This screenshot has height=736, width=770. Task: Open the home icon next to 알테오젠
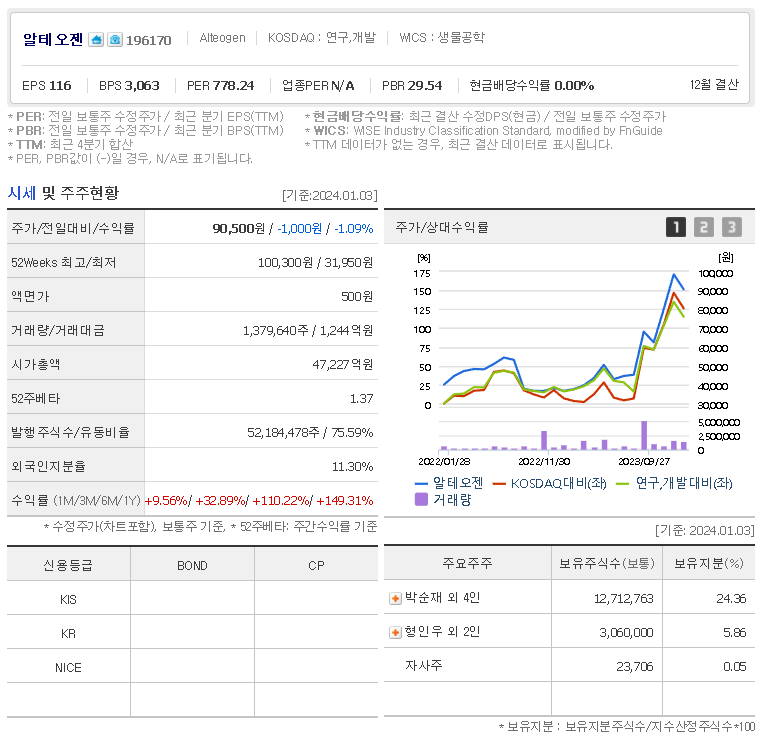(96, 40)
